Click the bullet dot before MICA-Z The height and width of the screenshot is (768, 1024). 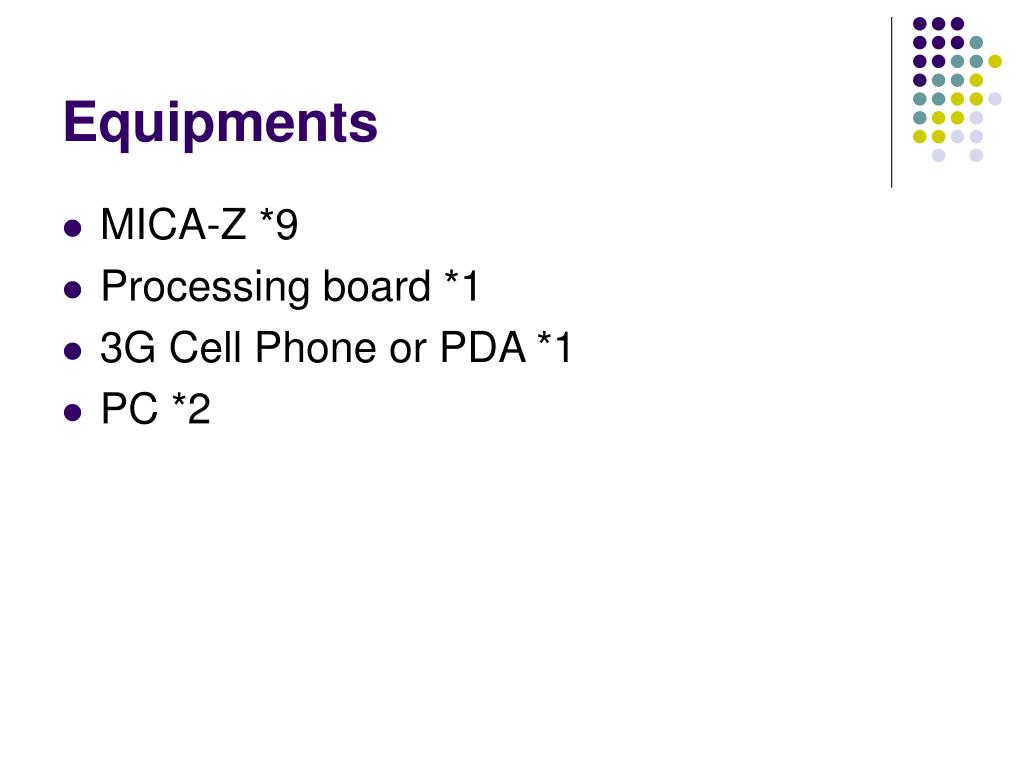pyautogui.click(x=73, y=228)
